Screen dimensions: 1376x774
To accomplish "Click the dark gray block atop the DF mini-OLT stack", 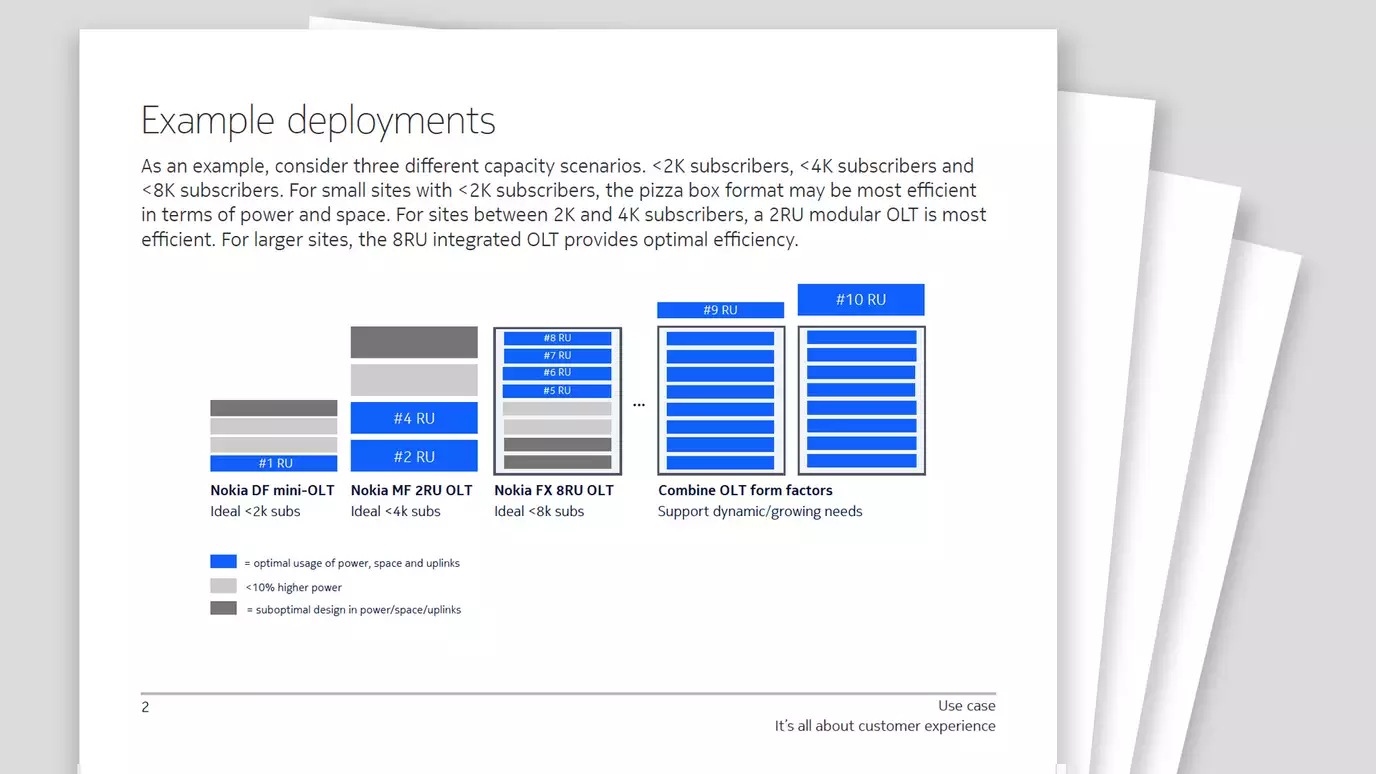I will coord(273,408).
